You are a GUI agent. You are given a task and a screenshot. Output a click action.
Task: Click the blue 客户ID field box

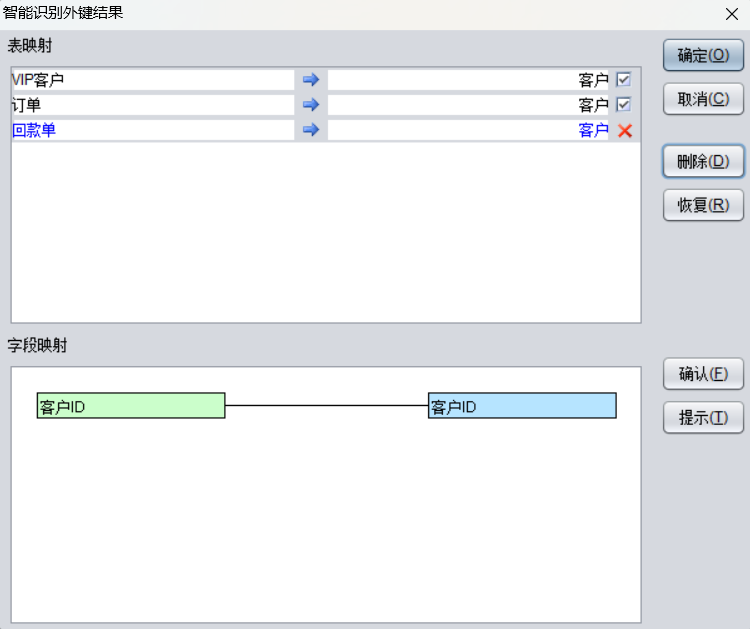tap(522, 406)
